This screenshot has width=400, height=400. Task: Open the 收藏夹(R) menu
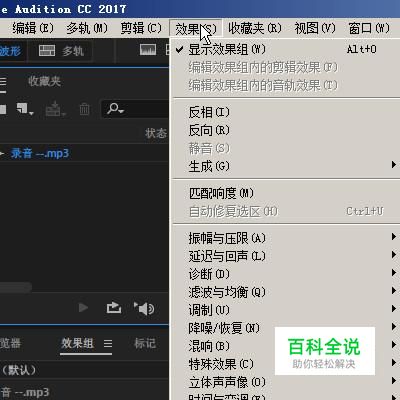pyautogui.click(x=255, y=28)
